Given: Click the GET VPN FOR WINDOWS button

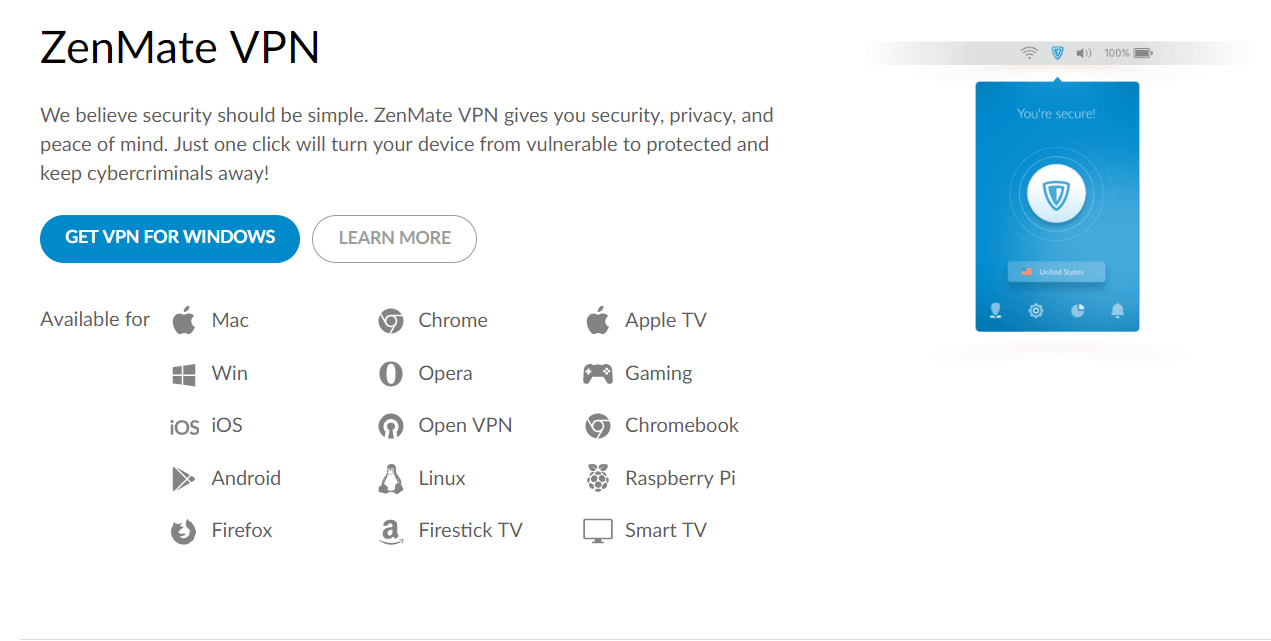Looking at the screenshot, I should pos(169,238).
